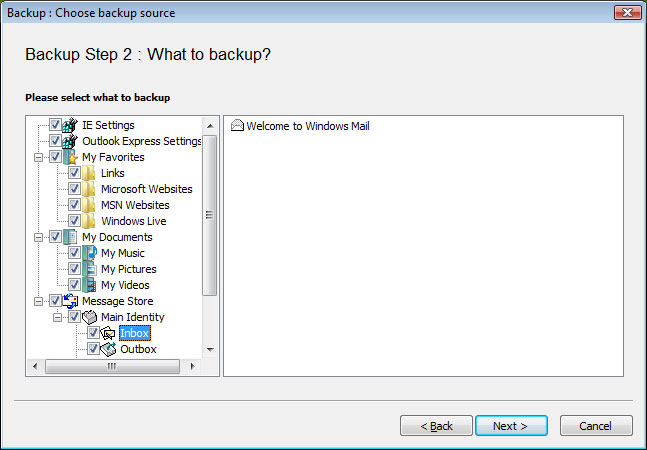
Task: Click the IE Settings icon
Action: 70,125
